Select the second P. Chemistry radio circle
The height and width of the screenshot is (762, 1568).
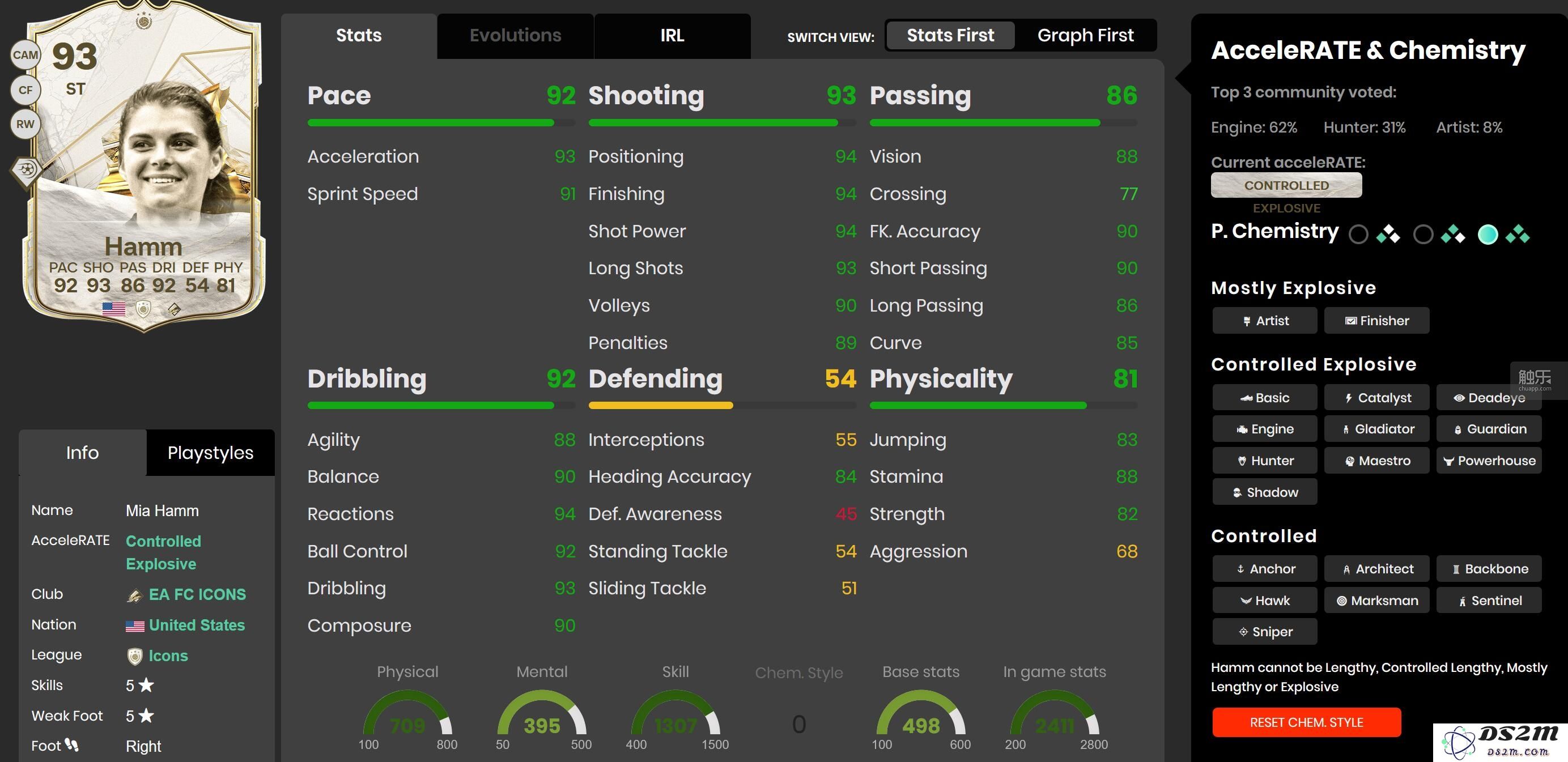pos(1423,235)
